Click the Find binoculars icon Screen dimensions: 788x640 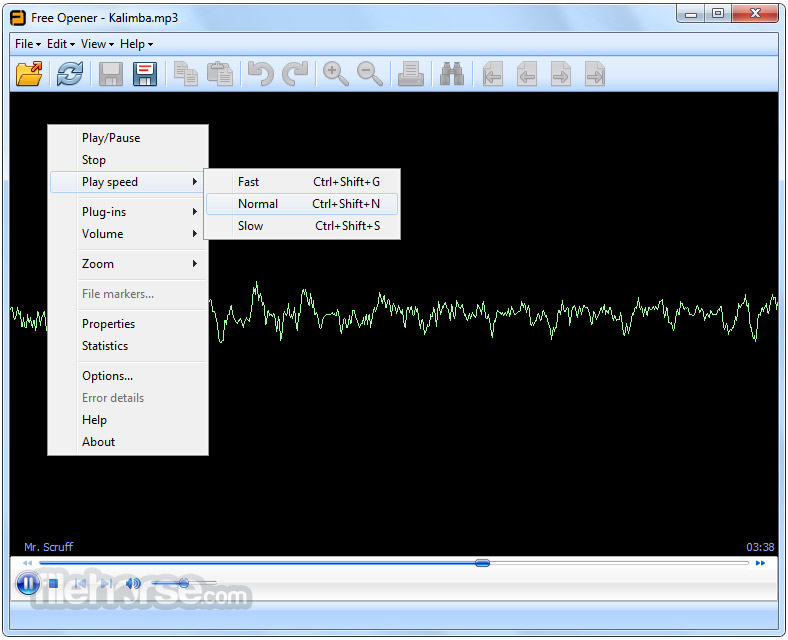pos(452,74)
